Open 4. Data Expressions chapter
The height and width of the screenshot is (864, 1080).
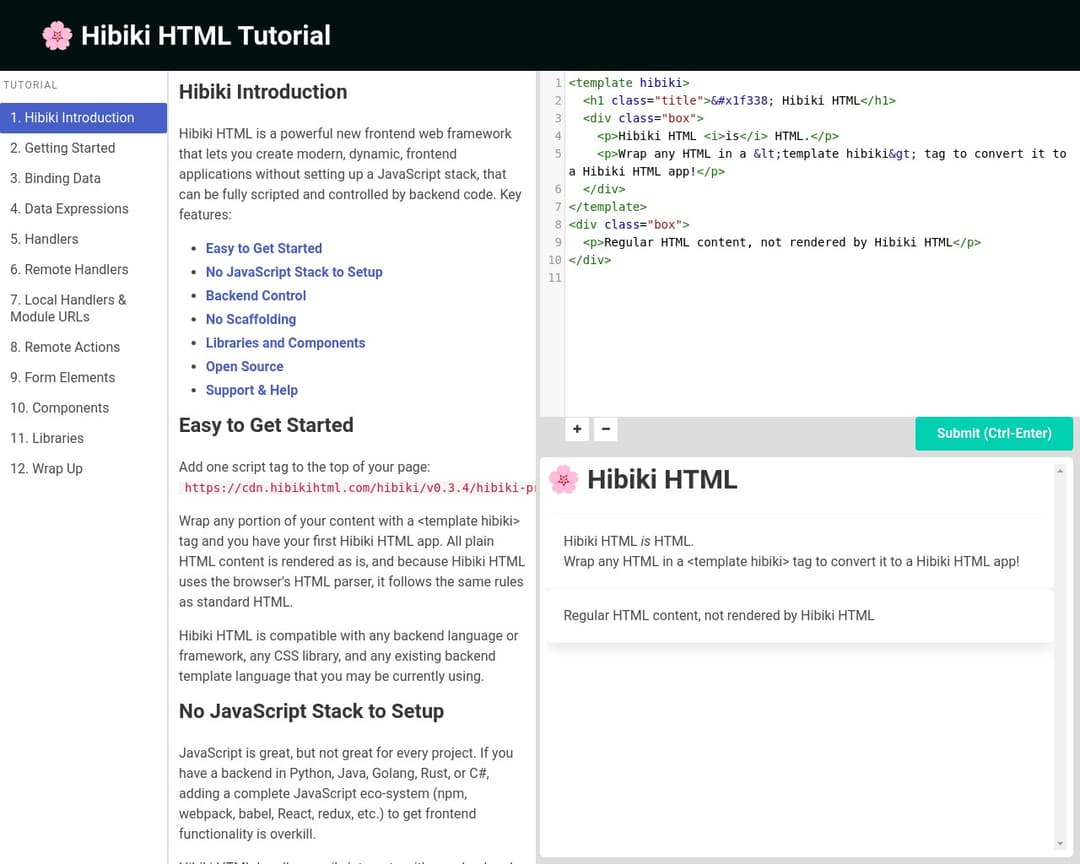(x=83, y=209)
